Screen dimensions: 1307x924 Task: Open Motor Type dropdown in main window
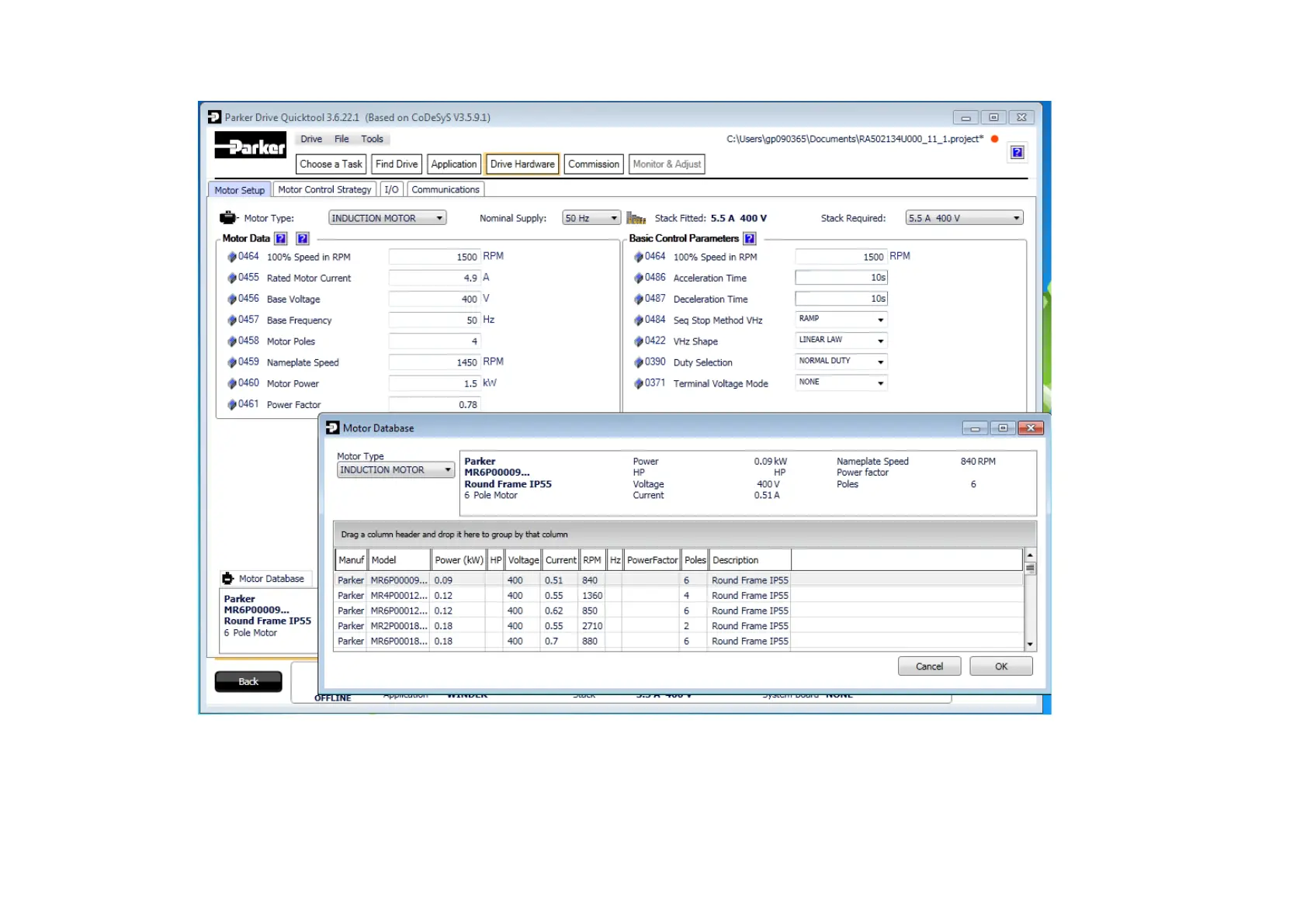pyautogui.click(x=387, y=218)
